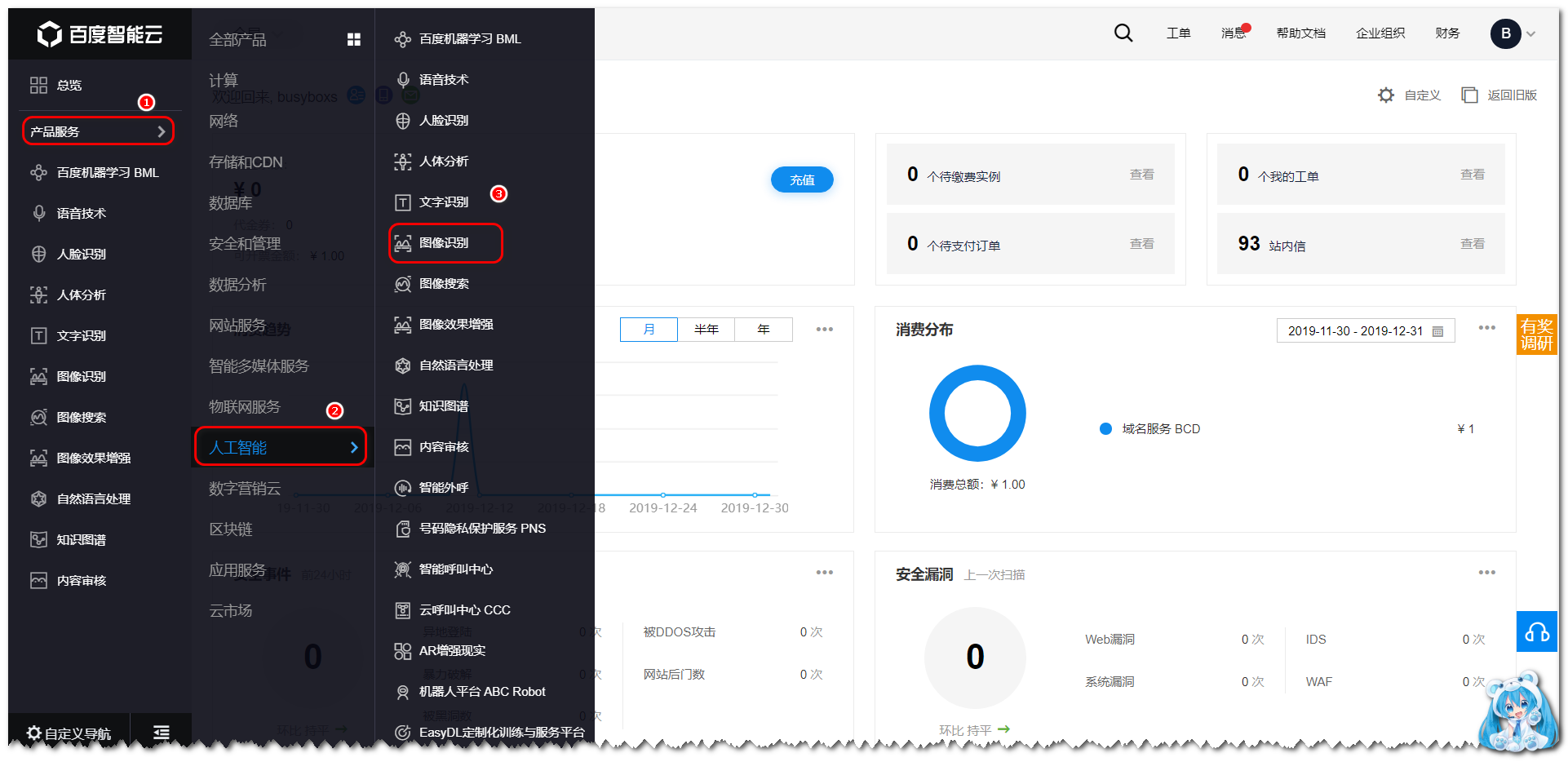
Task: Collapse sidebar using the menu-fold icon
Action: (x=162, y=733)
